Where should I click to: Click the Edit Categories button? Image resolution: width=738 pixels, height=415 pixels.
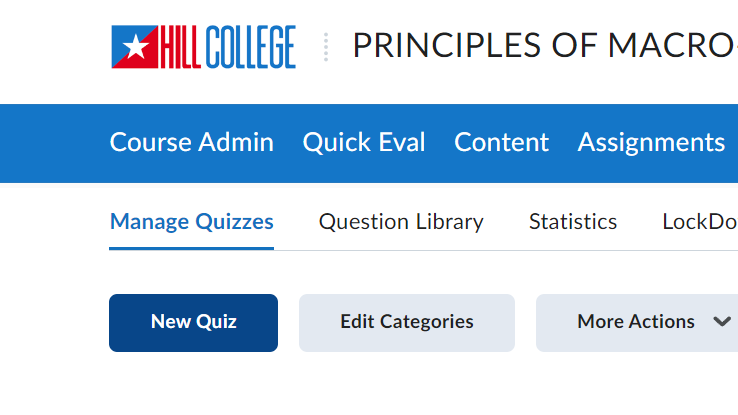[x=407, y=323]
